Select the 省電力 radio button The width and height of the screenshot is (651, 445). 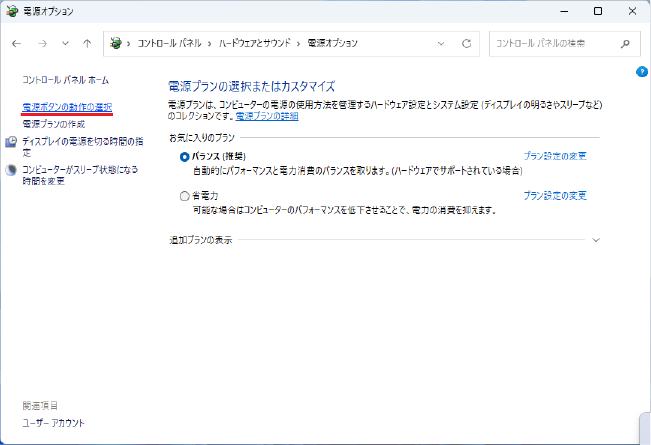(185, 196)
